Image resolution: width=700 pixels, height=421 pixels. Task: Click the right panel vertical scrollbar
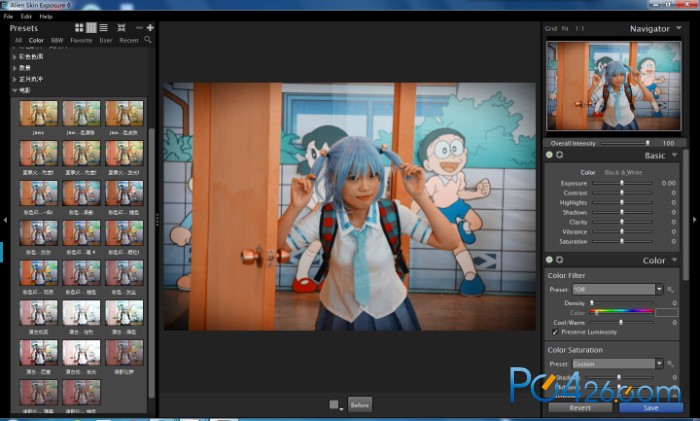click(686, 214)
